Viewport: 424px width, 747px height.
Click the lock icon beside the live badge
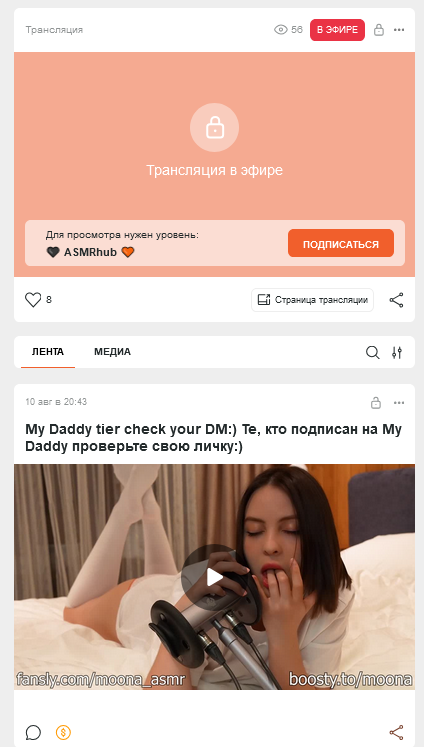click(379, 30)
